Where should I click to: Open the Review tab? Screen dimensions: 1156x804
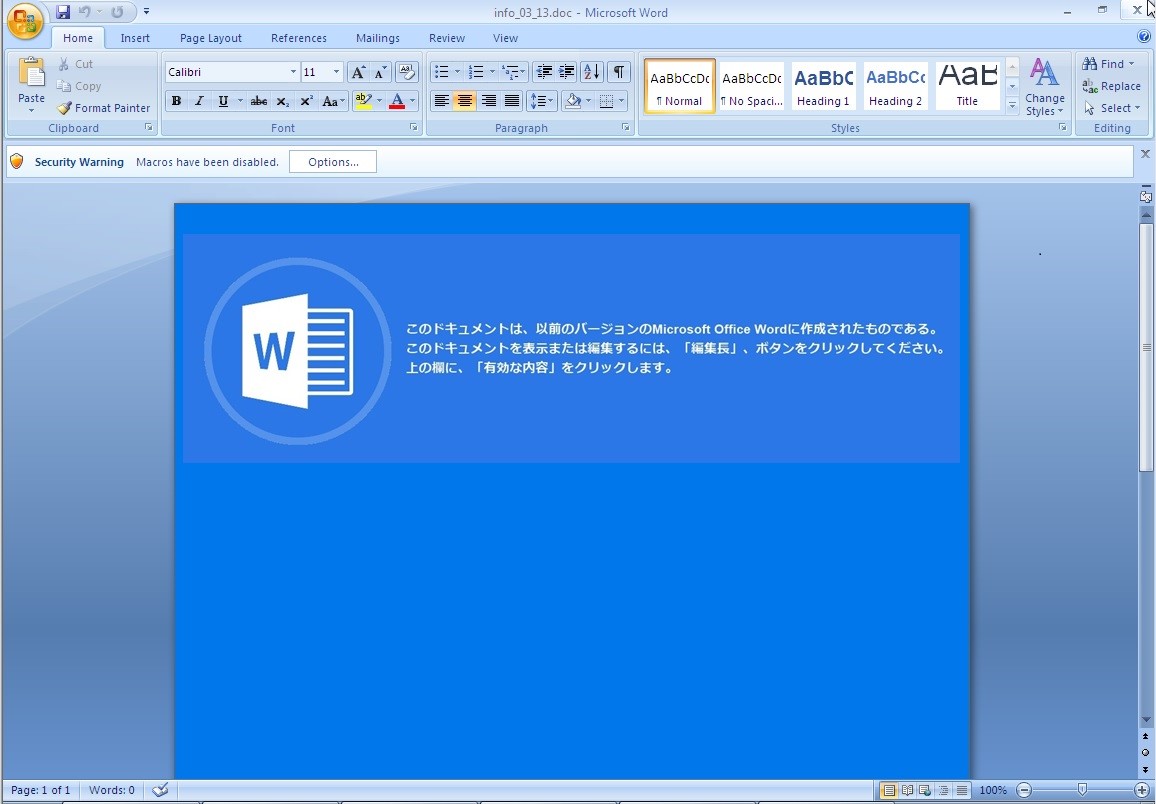click(446, 38)
